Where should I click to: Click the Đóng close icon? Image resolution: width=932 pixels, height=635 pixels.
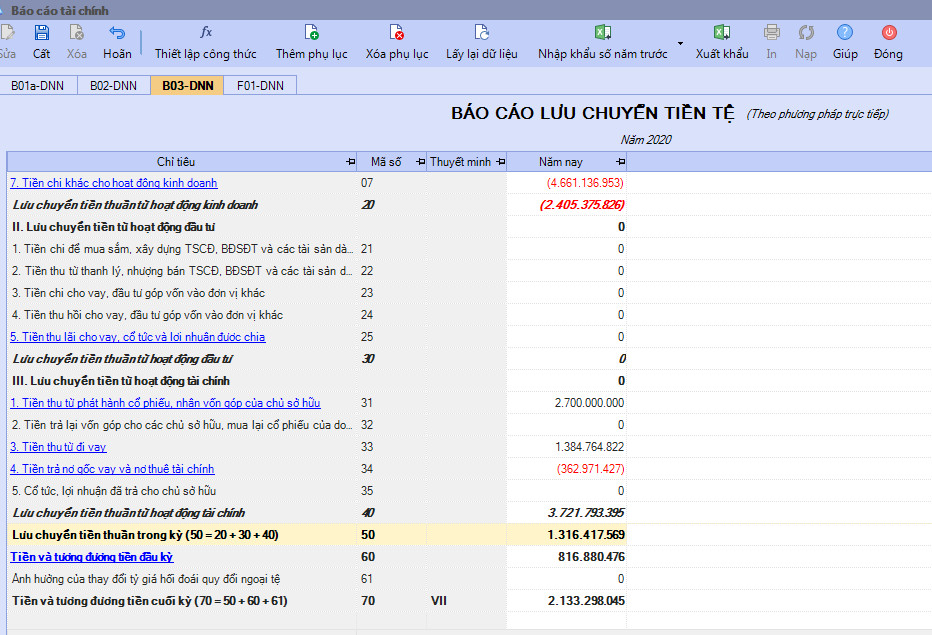(x=889, y=33)
